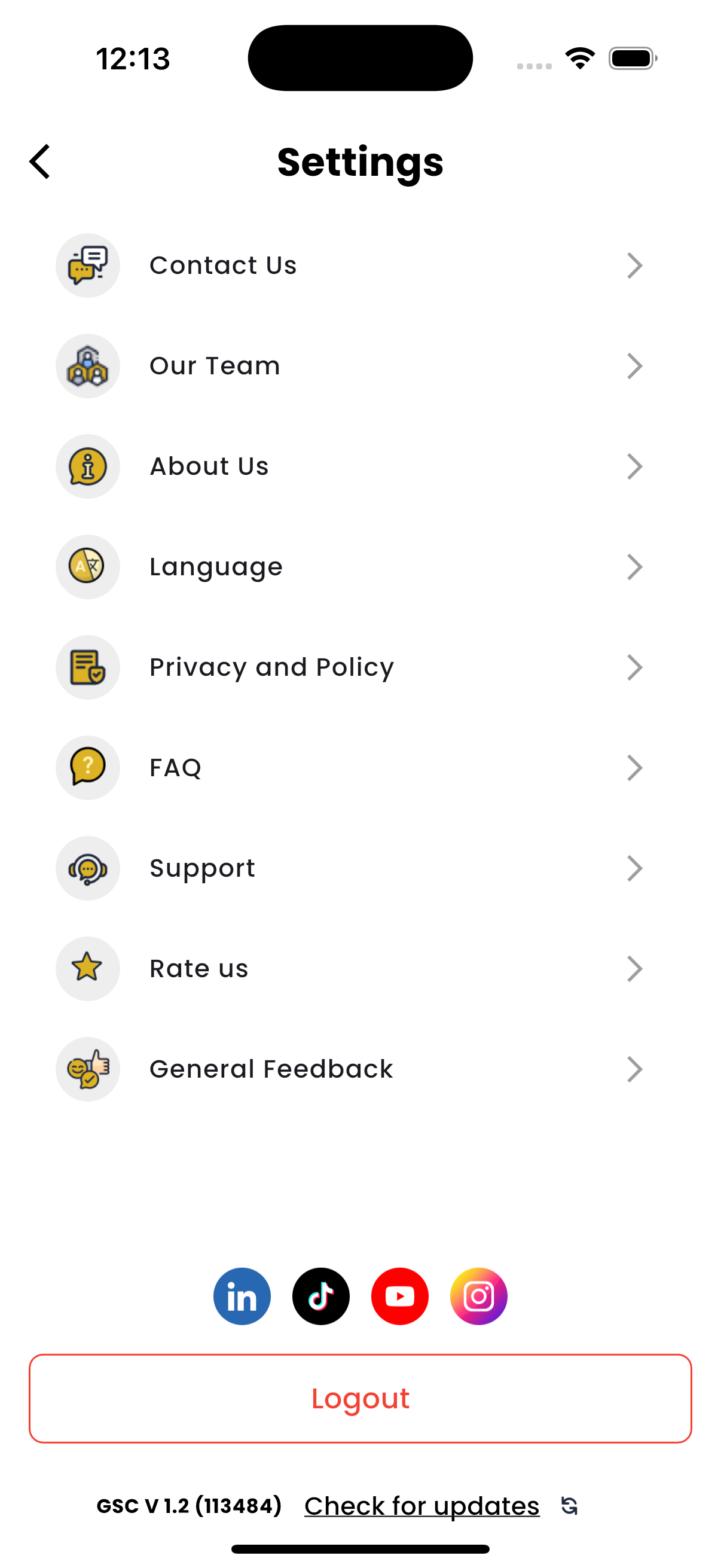Tap the Our Team group icon
The height and width of the screenshot is (1568, 721).
pyautogui.click(x=88, y=366)
